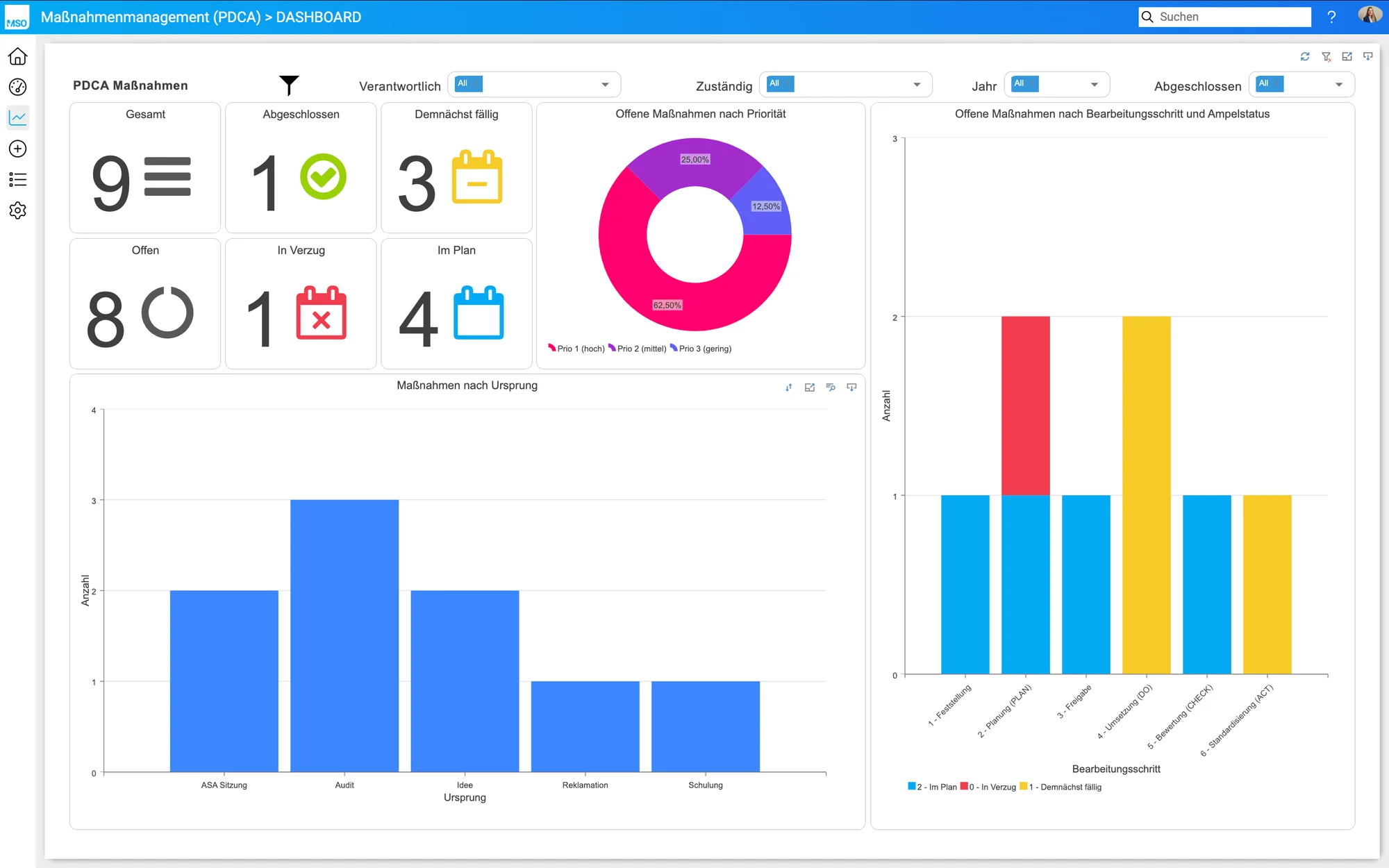
Task: Toggle the 0 - In Verzug legend entry
Action: [x=988, y=787]
